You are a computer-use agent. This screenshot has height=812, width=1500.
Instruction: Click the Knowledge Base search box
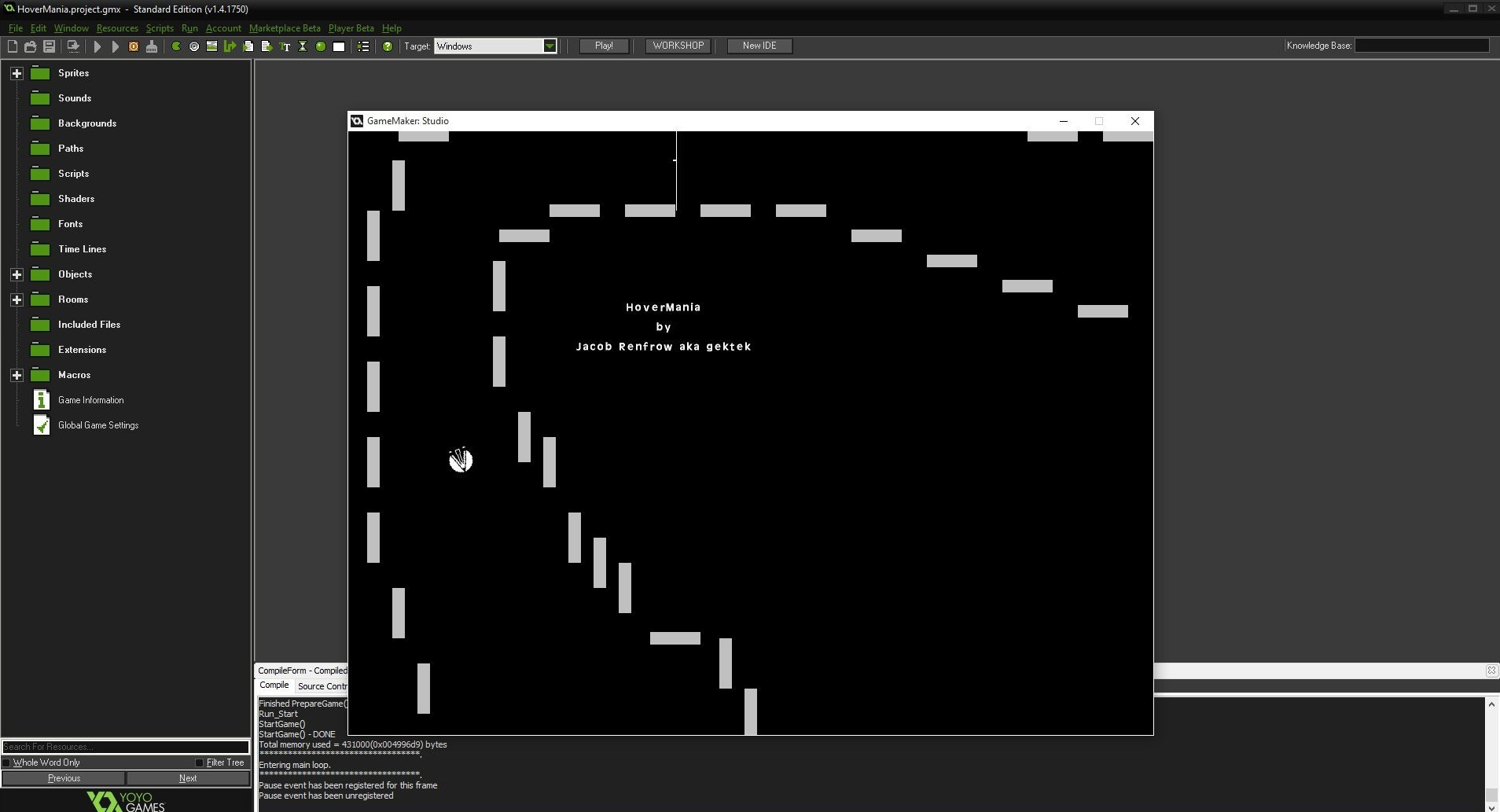[1421, 46]
